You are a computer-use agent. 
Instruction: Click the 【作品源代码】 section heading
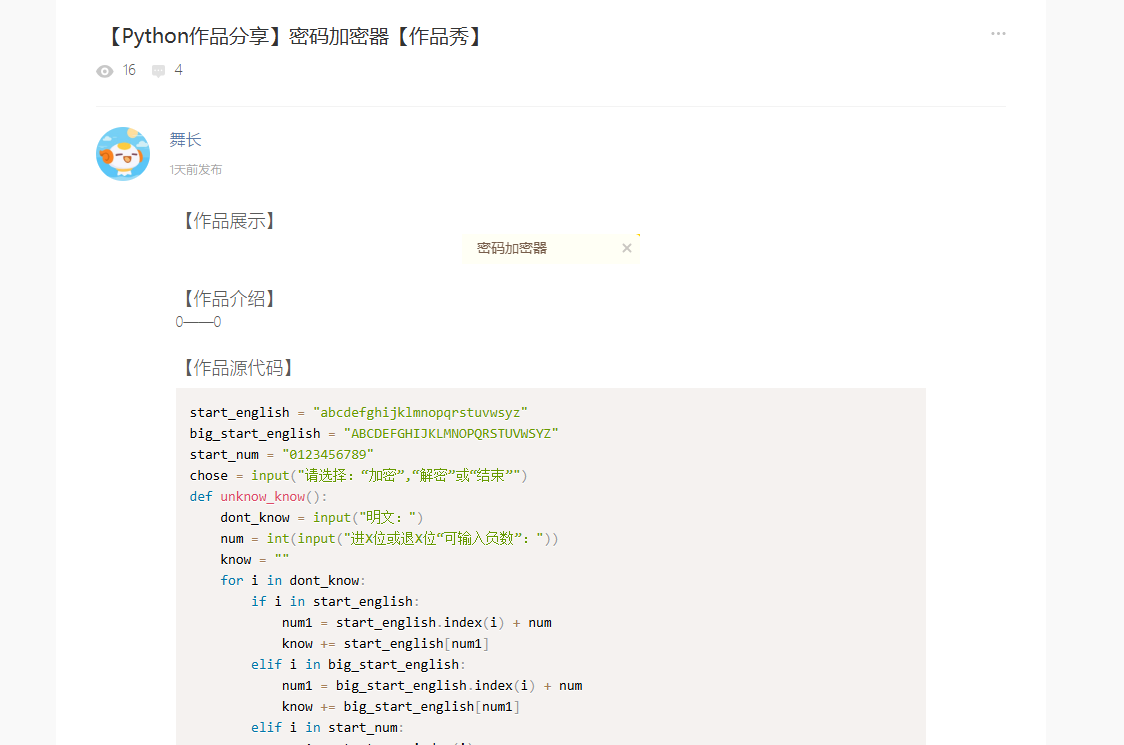pos(237,368)
